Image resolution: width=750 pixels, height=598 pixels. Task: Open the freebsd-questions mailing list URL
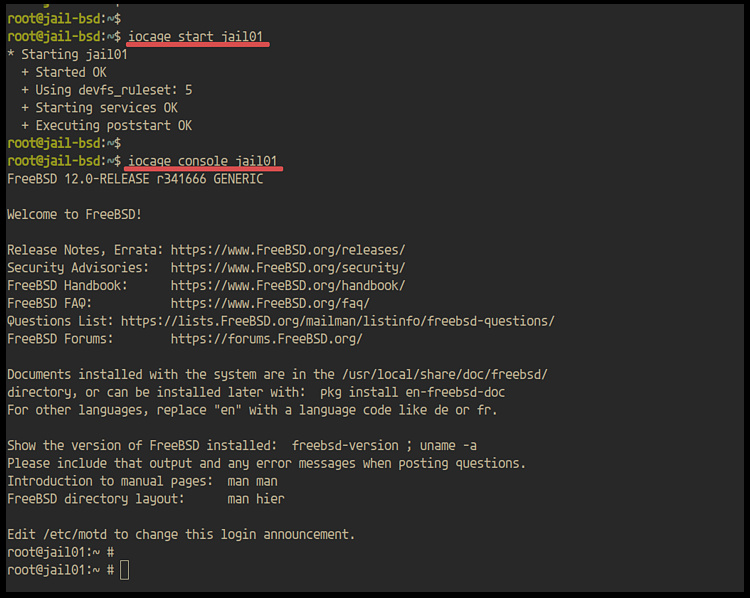(x=337, y=321)
